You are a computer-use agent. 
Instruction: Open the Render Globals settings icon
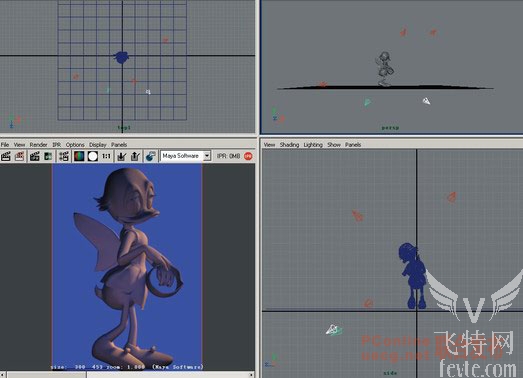64,156
